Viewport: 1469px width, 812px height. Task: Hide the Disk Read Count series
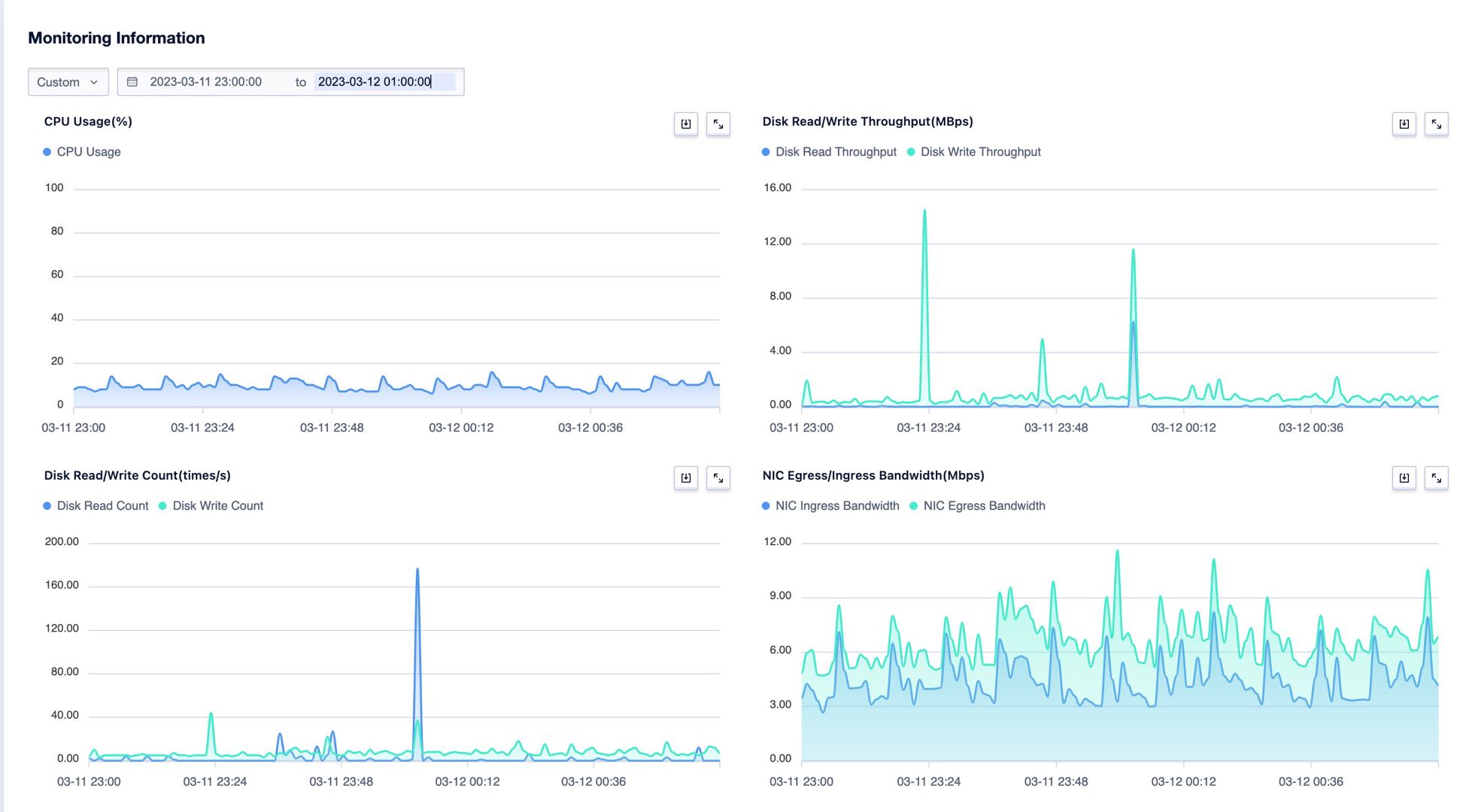pos(96,505)
